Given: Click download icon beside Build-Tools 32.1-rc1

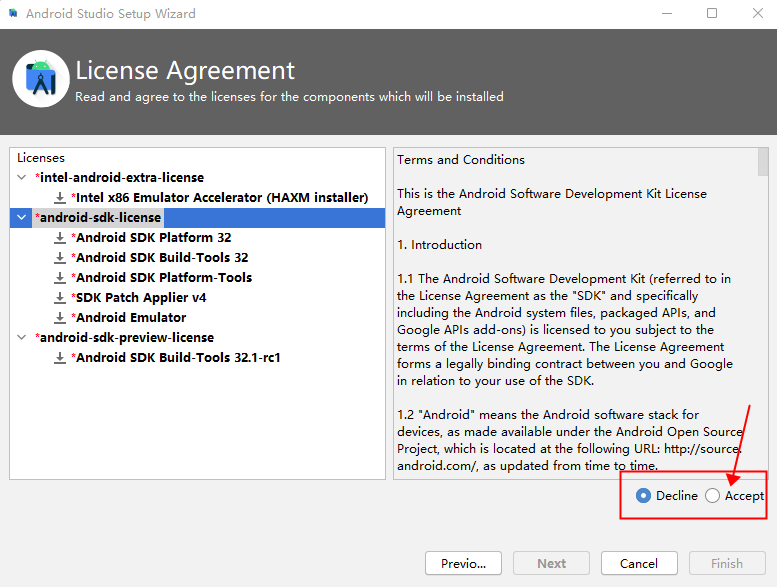Looking at the screenshot, I should click(60, 358).
